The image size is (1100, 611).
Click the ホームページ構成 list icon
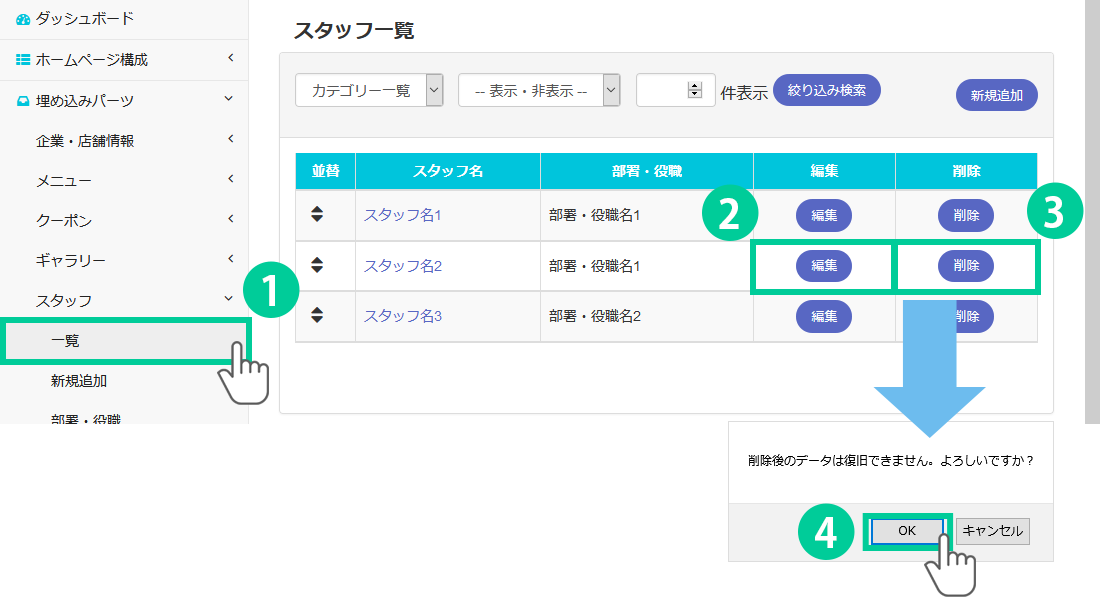coord(23,60)
